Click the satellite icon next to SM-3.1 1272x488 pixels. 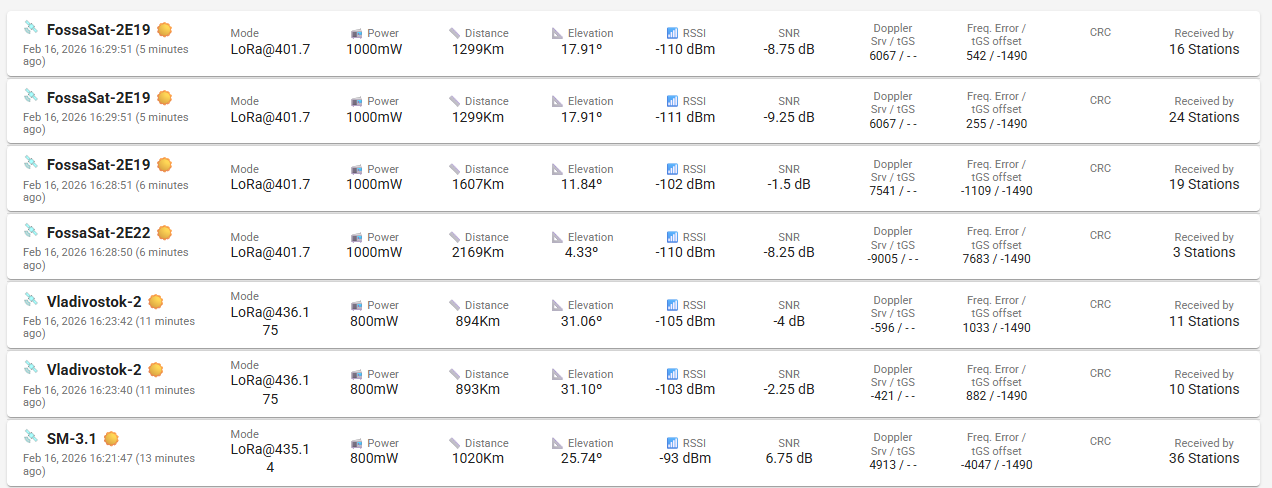tap(31, 436)
